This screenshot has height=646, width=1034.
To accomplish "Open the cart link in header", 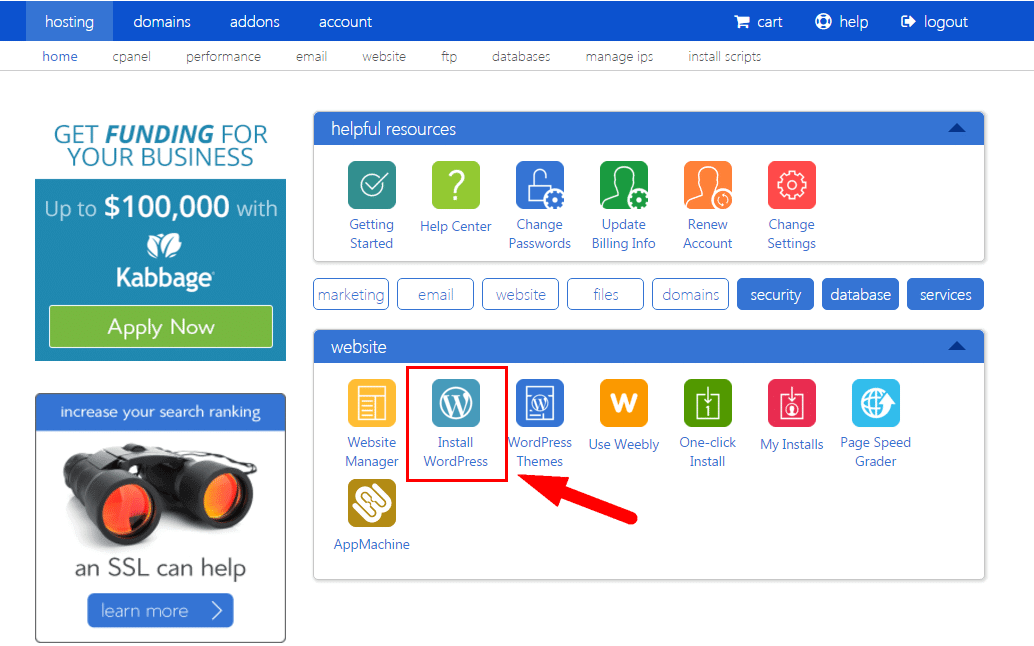I will tap(758, 21).
